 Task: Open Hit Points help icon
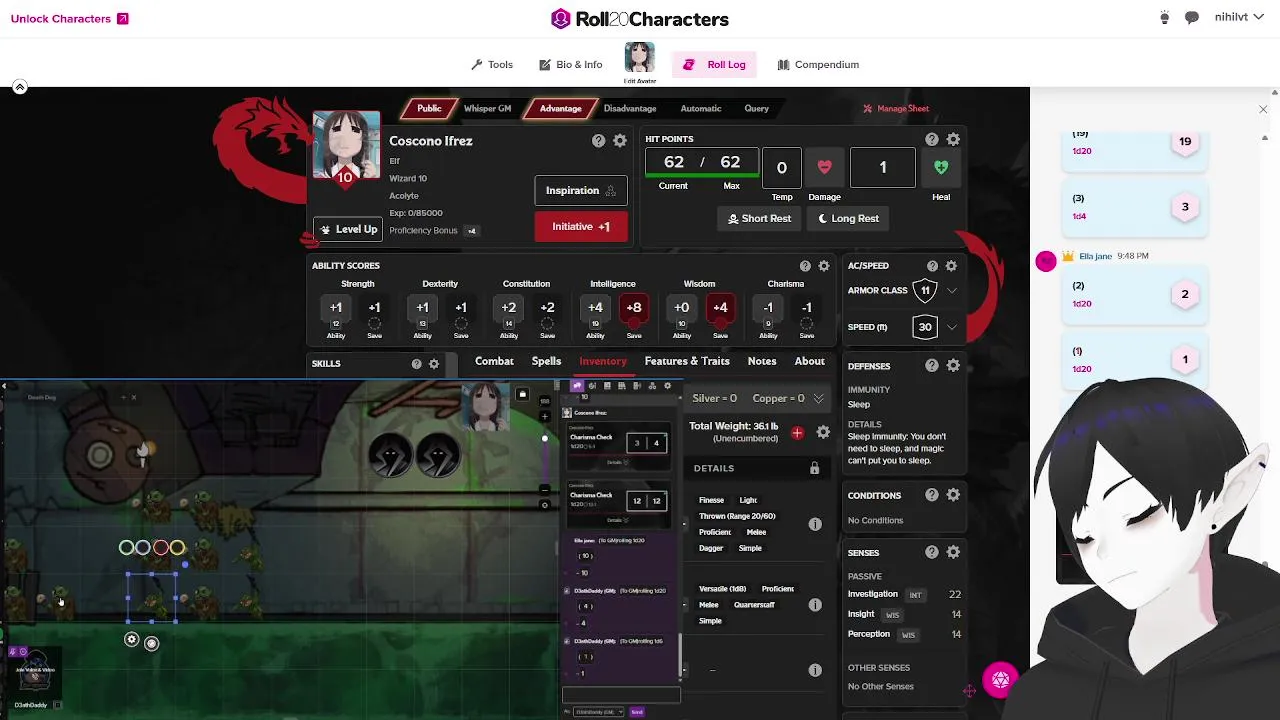pos(932,139)
